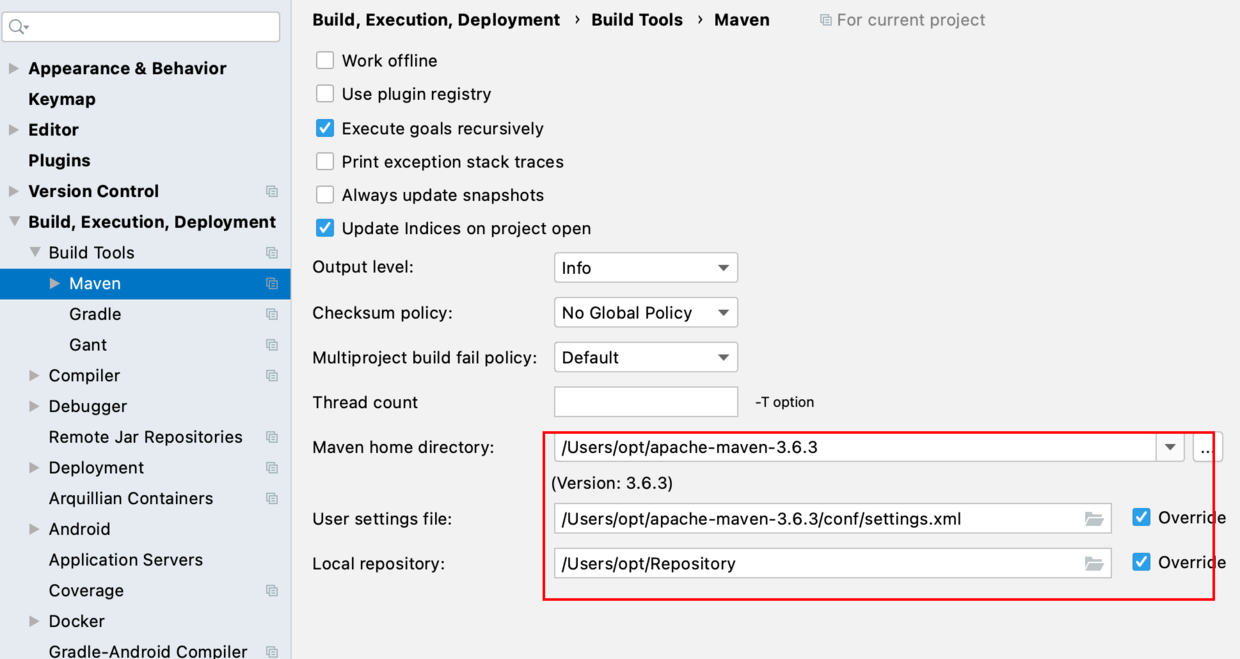Focus the settings search field
The width and height of the screenshot is (1240, 659).
(141, 27)
